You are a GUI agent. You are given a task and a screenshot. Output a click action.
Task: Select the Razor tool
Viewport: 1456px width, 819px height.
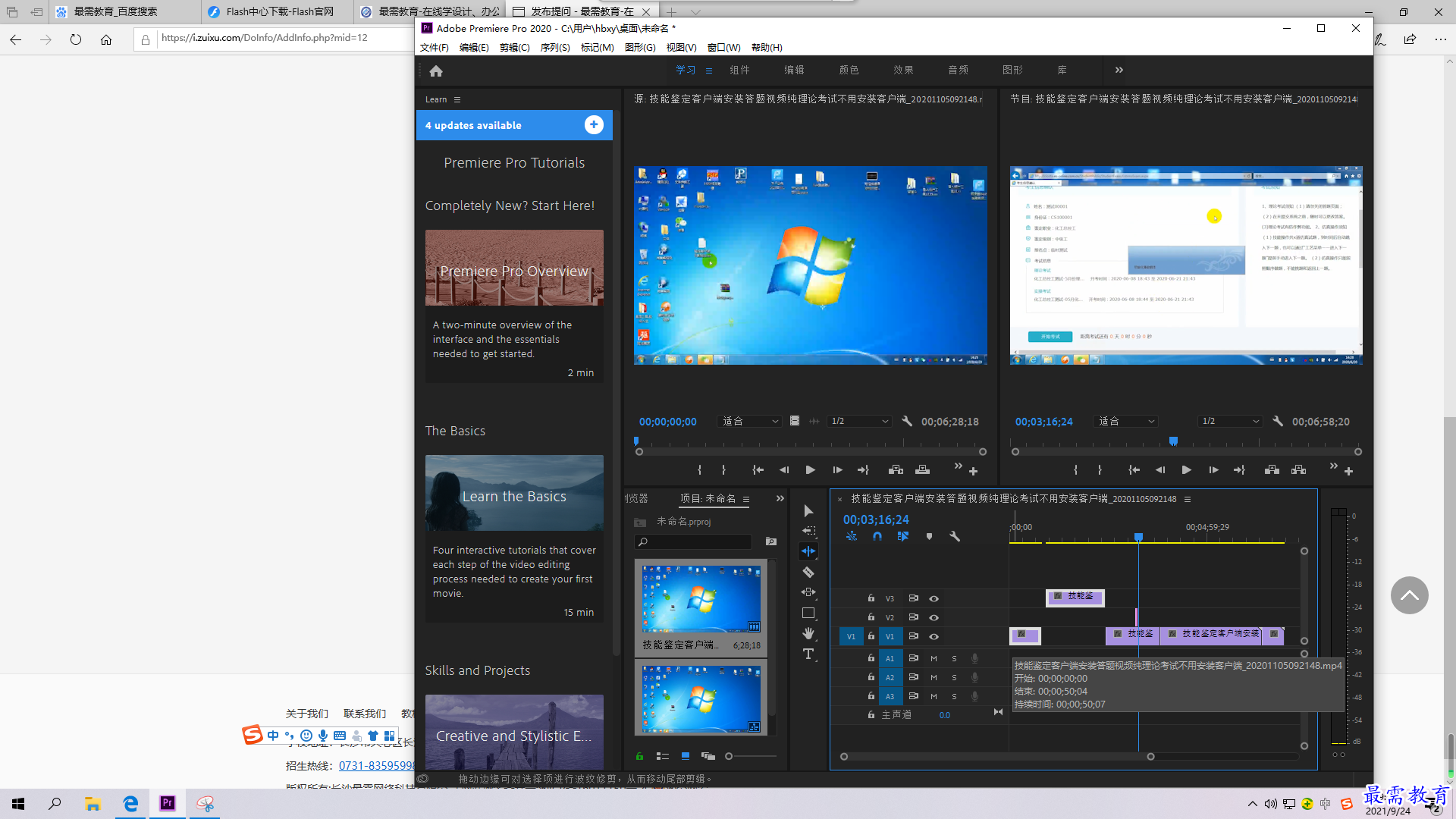tap(808, 573)
